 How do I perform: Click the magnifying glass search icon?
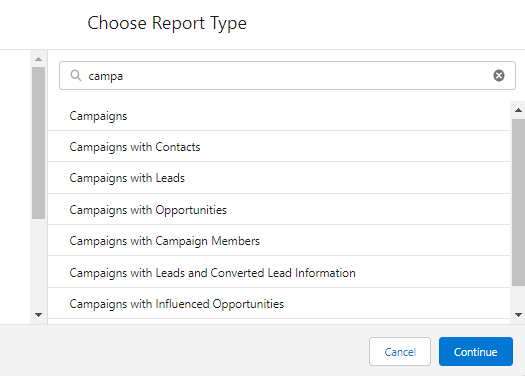tap(76, 76)
